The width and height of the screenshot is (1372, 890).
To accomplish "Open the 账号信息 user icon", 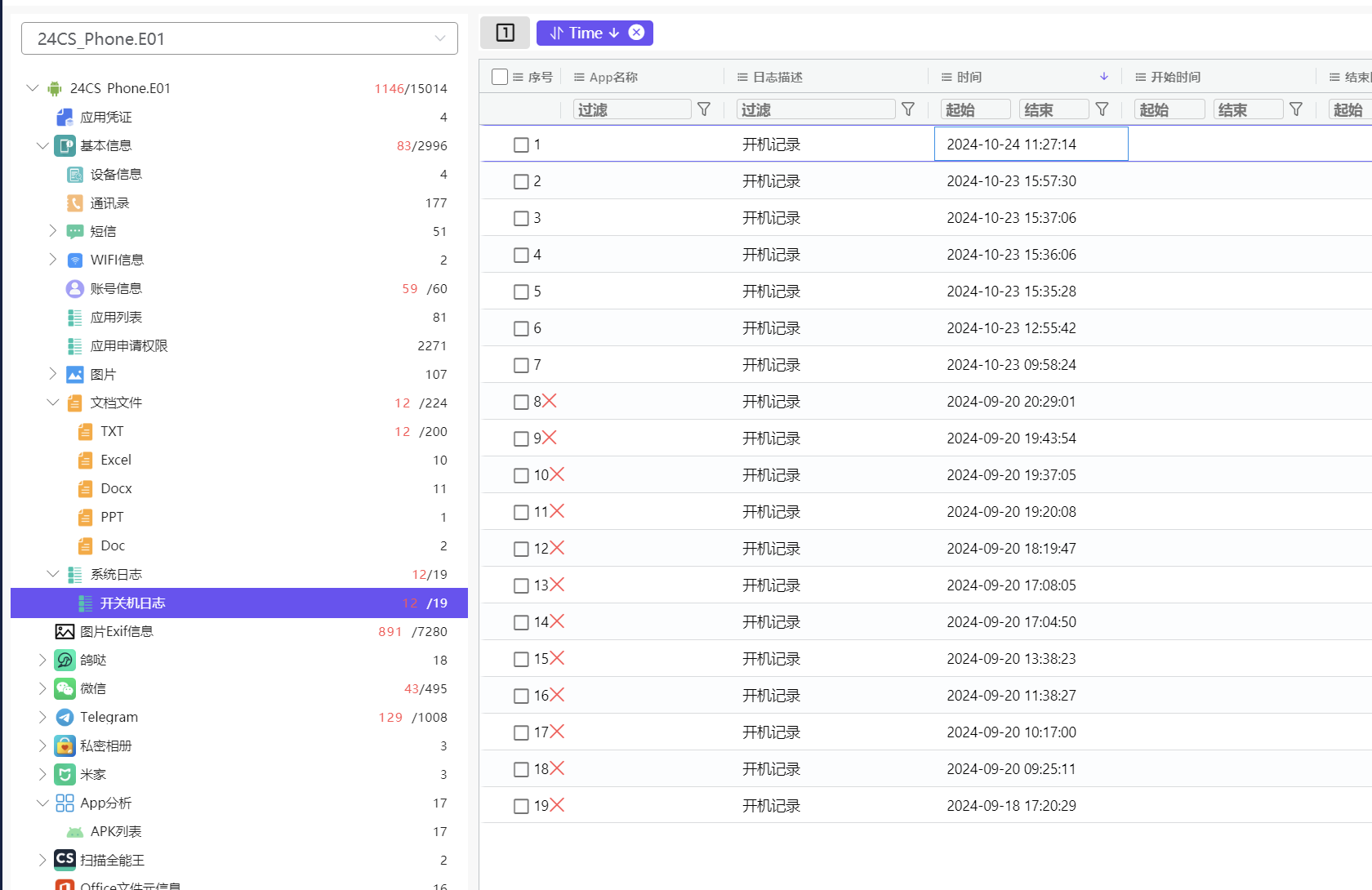I will point(75,288).
